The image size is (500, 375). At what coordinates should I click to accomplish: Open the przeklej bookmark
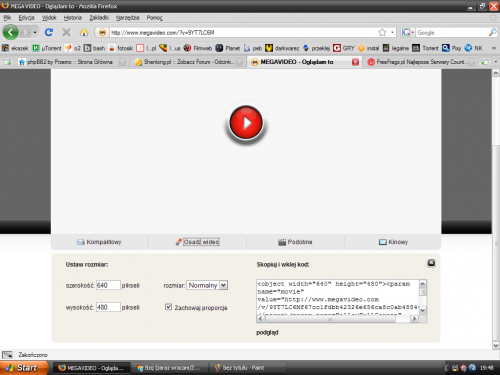[x=316, y=48]
